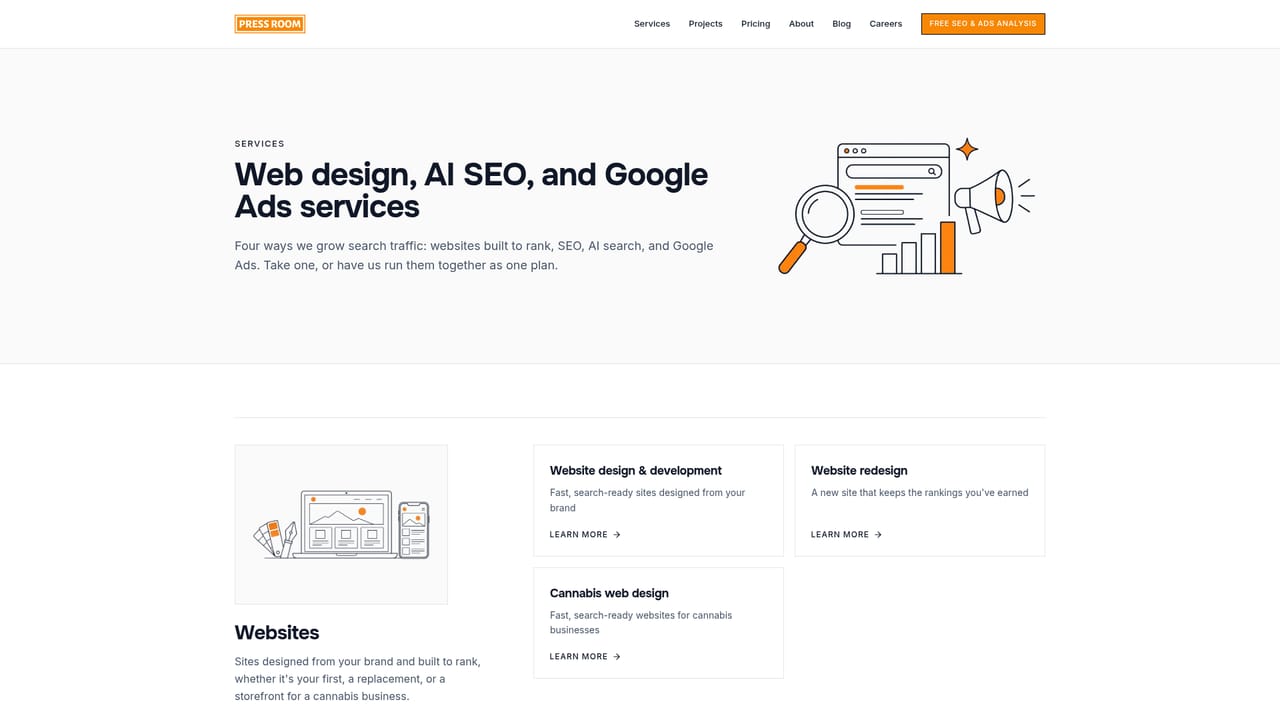
Task: Go to Careers in the navigation
Action: [886, 24]
